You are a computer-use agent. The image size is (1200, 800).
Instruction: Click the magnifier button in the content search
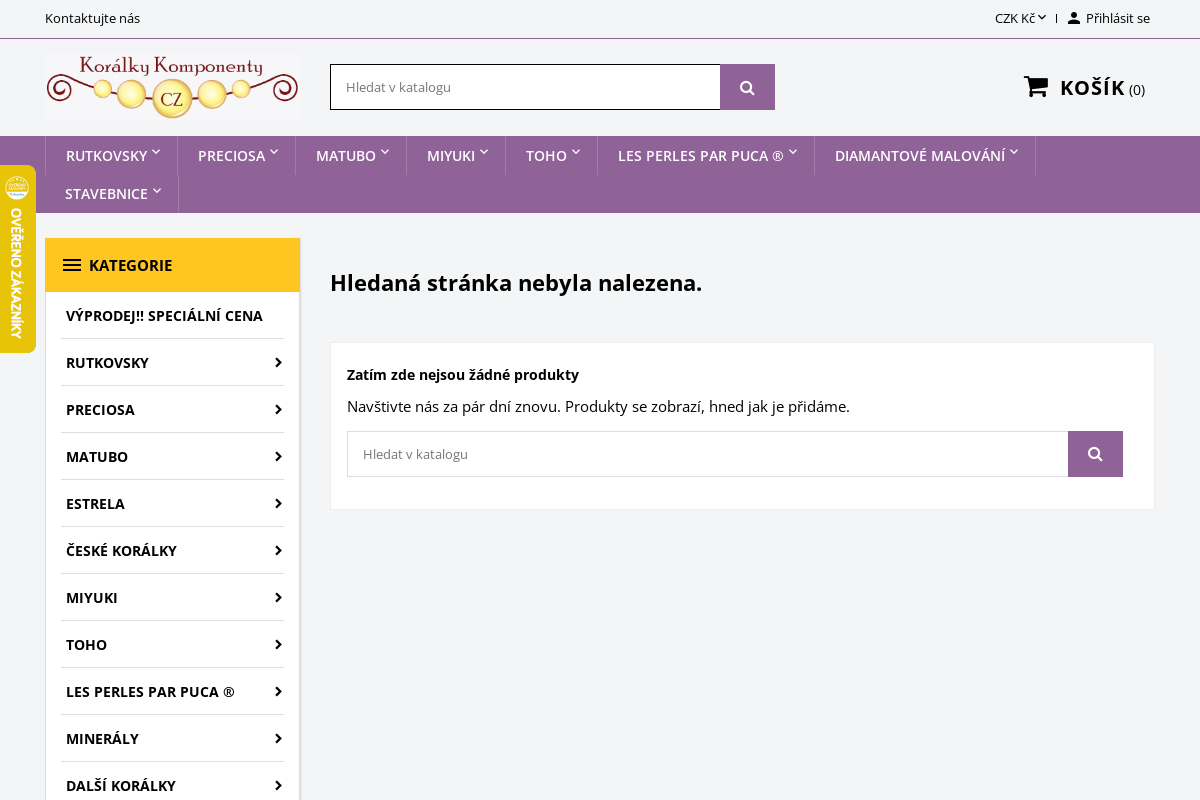tap(1095, 454)
